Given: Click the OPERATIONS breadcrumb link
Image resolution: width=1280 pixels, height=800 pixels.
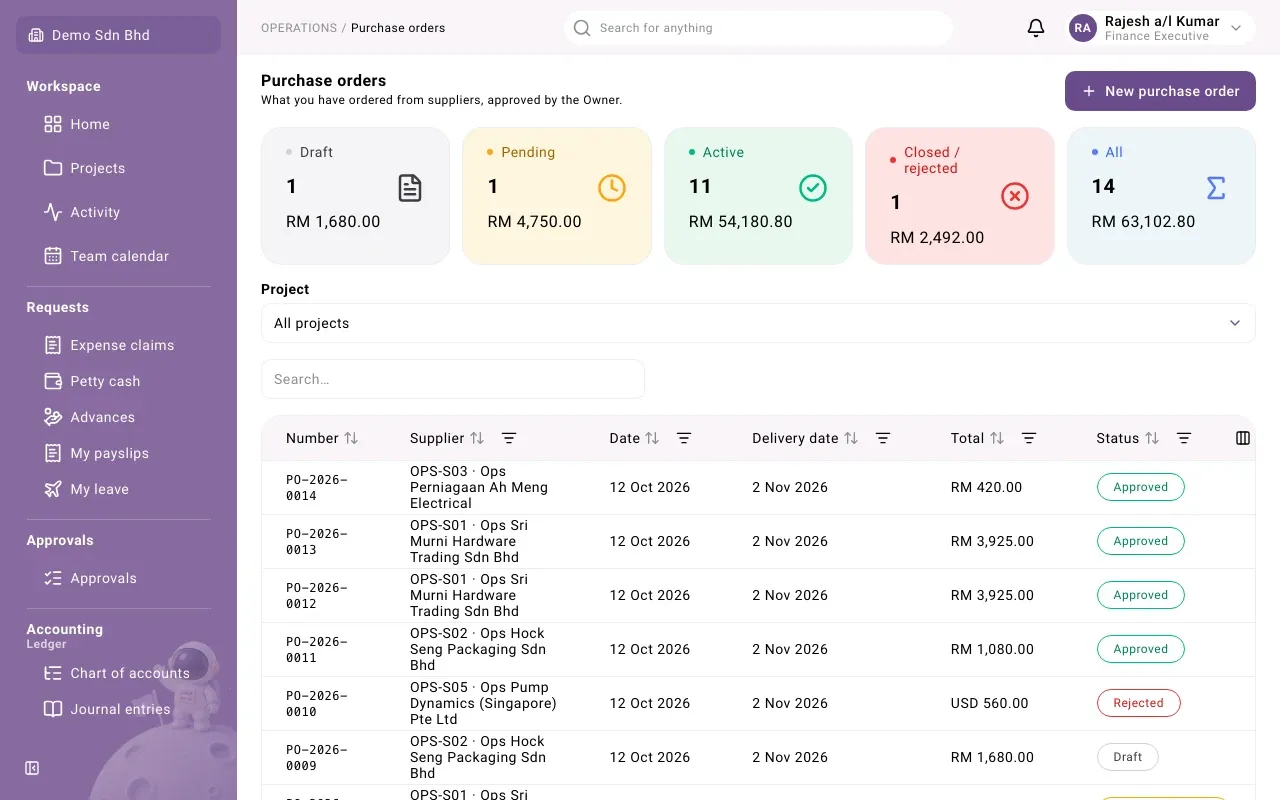Looking at the screenshot, I should (299, 28).
